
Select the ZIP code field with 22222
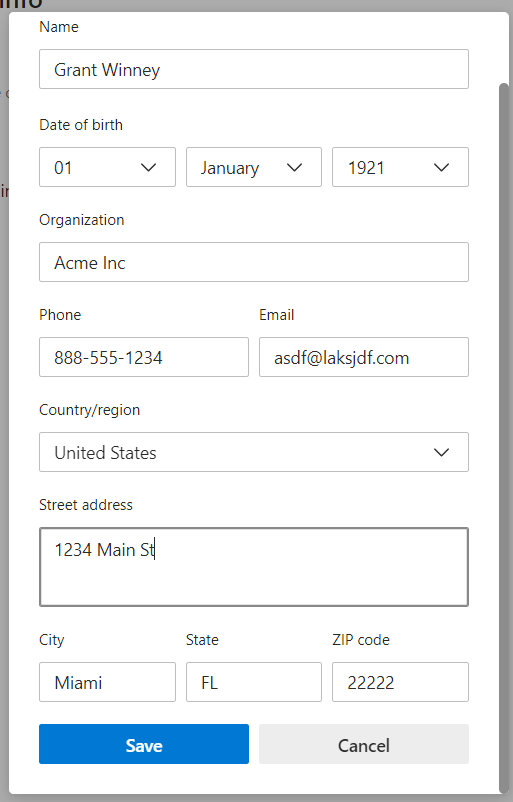400,682
